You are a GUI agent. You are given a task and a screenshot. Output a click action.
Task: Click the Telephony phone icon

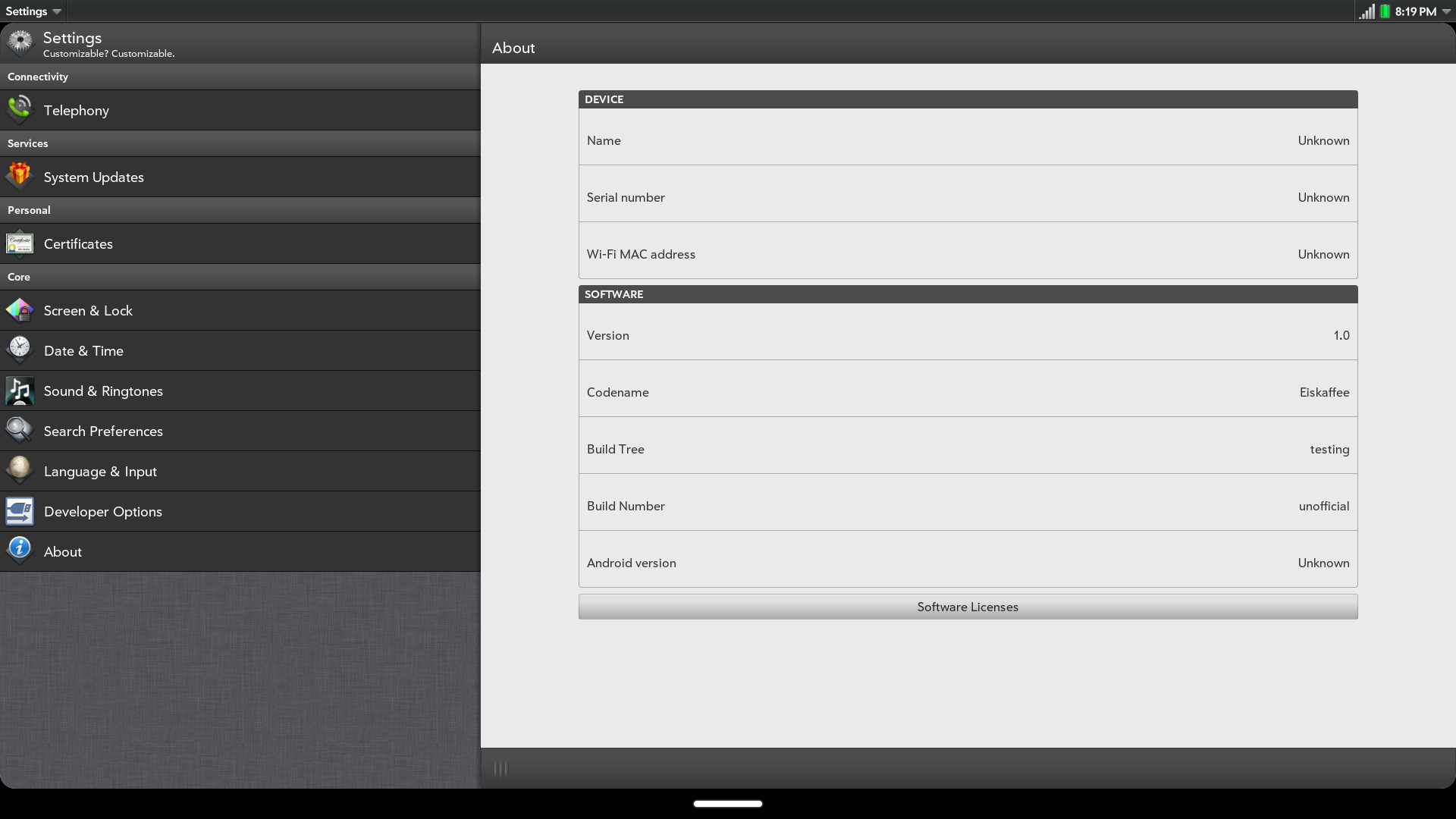[20, 110]
